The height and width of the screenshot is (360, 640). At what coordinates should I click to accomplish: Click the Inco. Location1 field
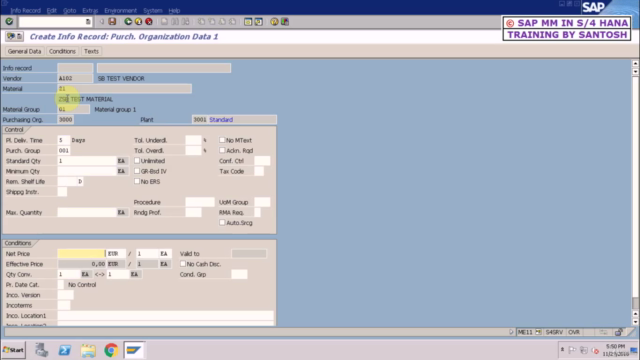point(165,316)
